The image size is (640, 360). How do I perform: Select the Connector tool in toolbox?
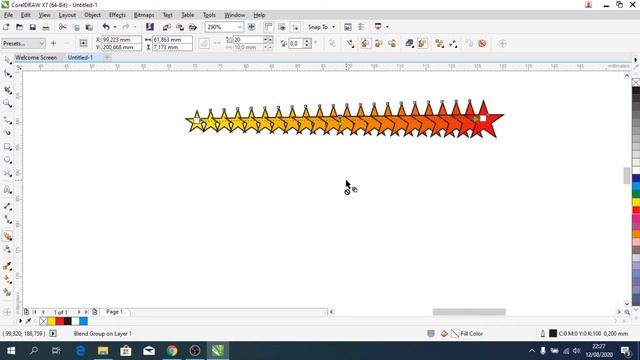click(x=7, y=220)
